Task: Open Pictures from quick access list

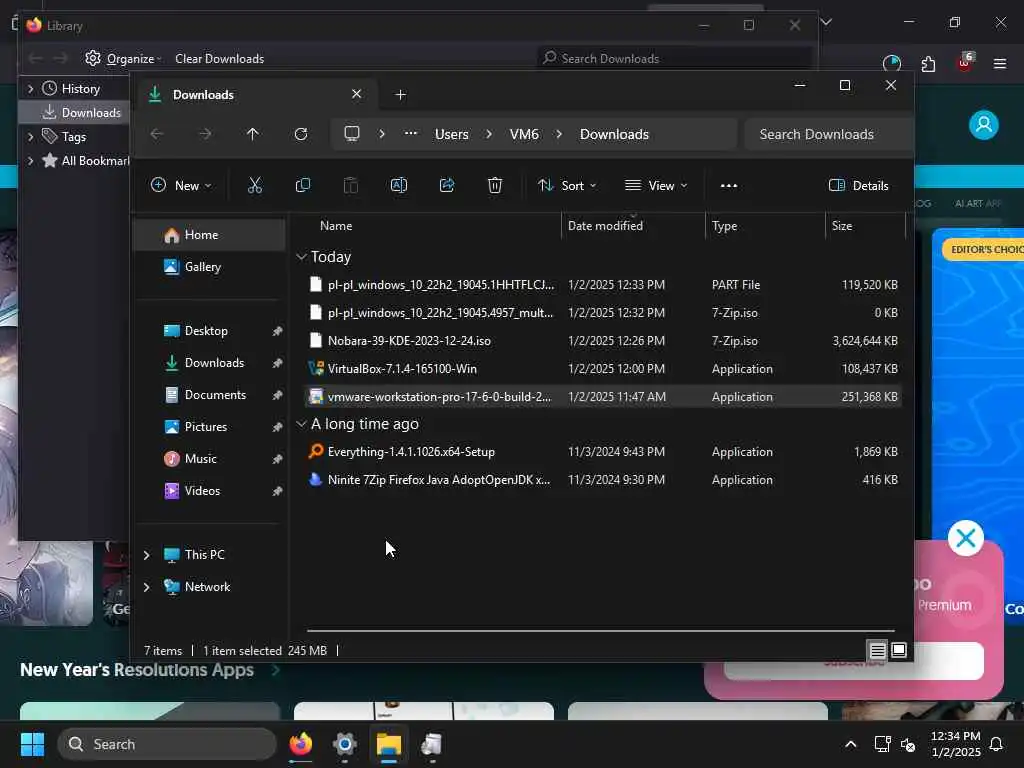Action: coord(209,426)
